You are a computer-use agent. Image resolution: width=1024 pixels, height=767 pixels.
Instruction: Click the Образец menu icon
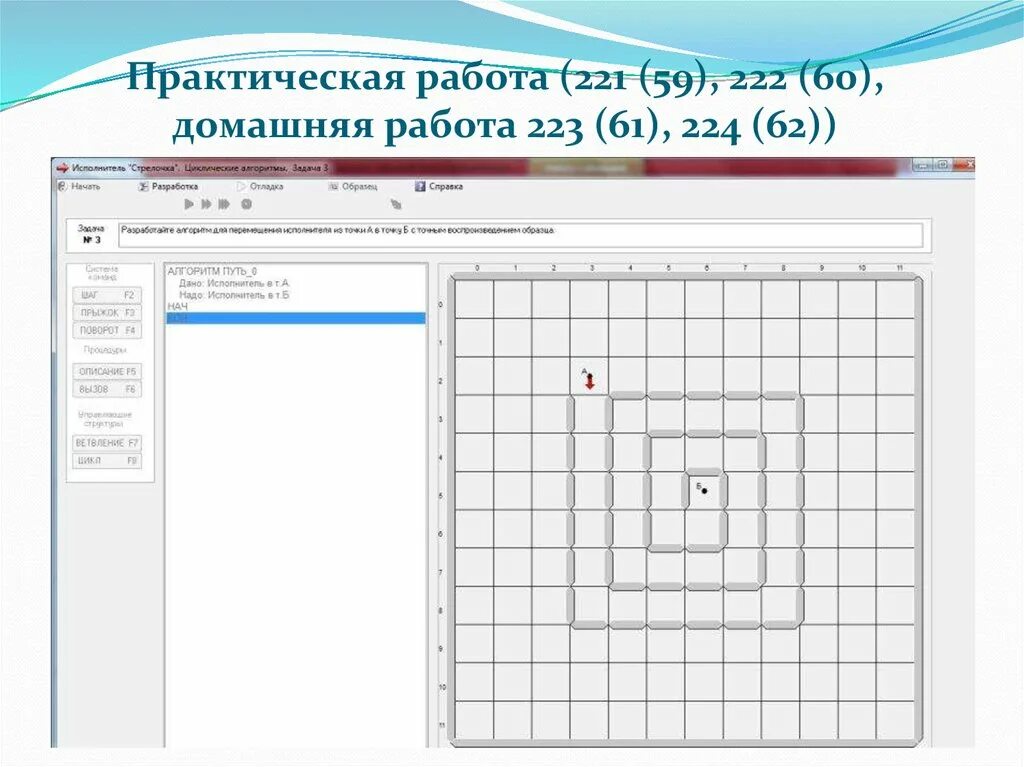(333, 187)
